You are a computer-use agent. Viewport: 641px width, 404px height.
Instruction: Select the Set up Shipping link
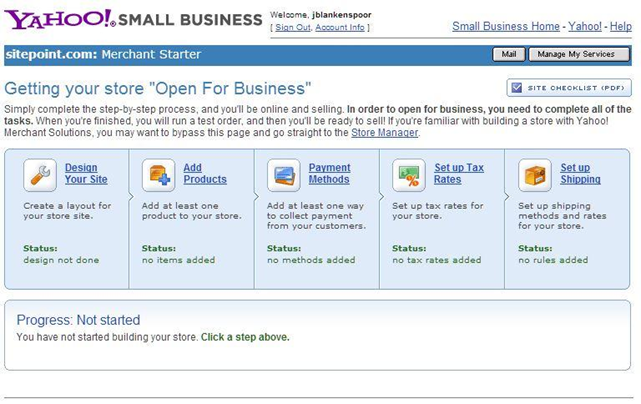(580, 174)
